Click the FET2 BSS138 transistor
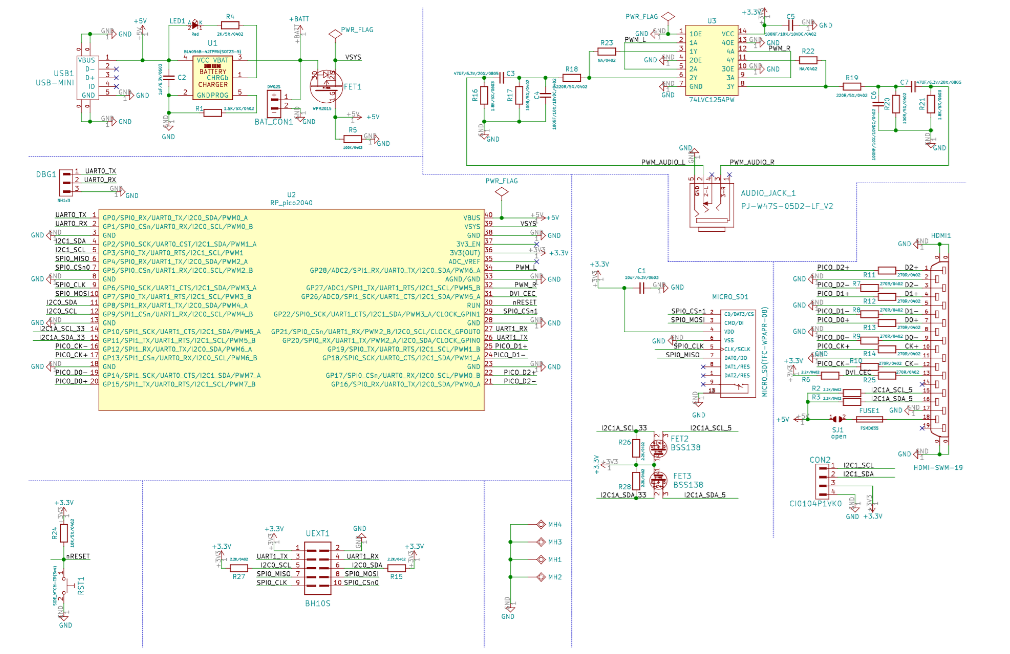This screenshot has height=654, width=1010. tap(656, 448)
